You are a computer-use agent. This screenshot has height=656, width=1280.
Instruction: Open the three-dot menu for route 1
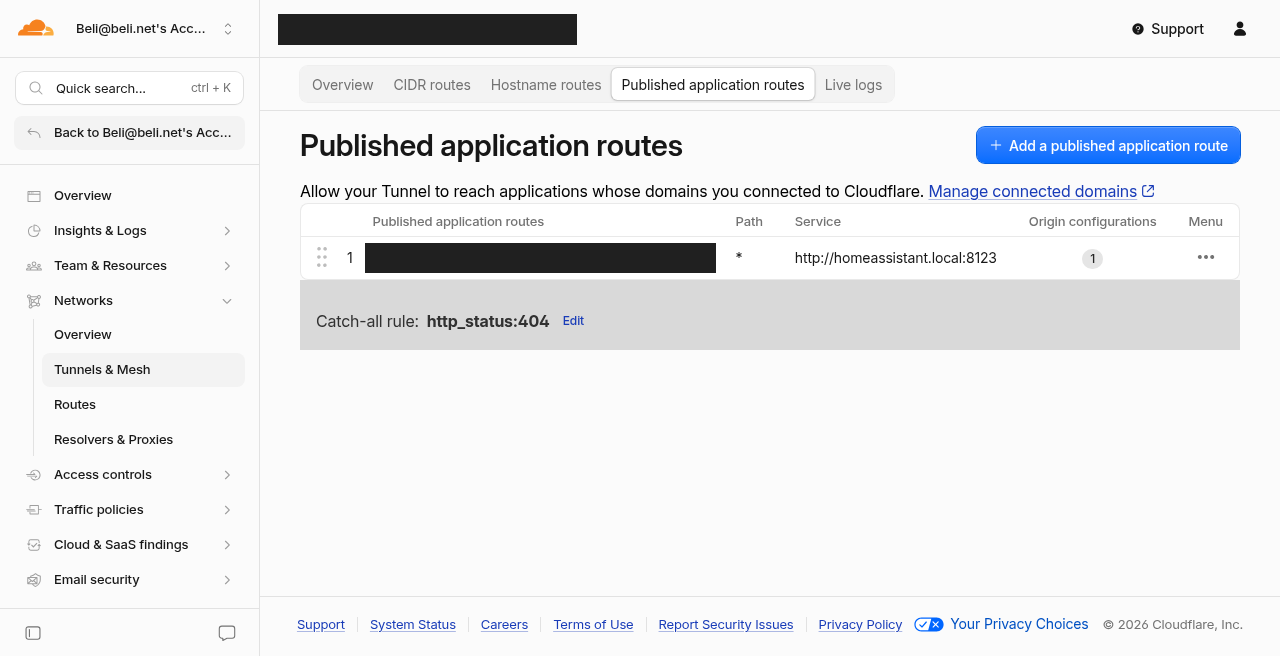(x=1206, y=258)
